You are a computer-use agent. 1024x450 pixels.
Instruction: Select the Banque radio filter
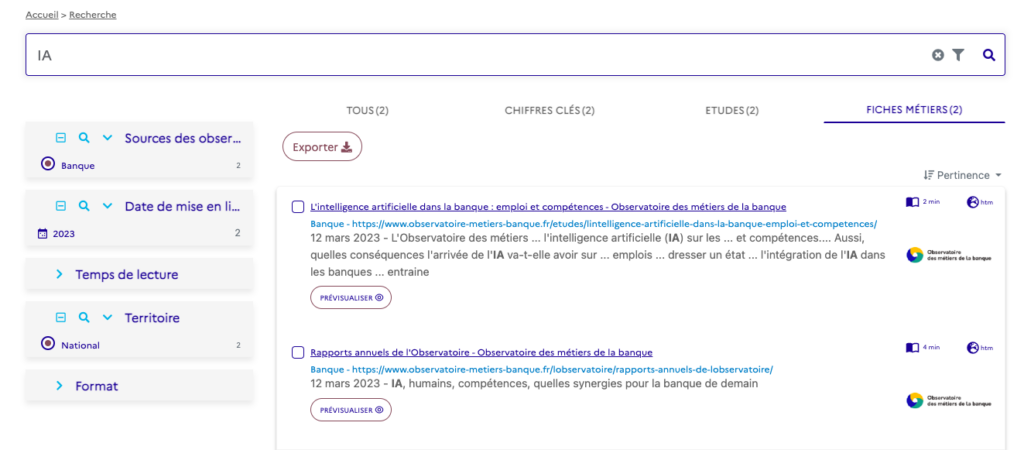48,165
